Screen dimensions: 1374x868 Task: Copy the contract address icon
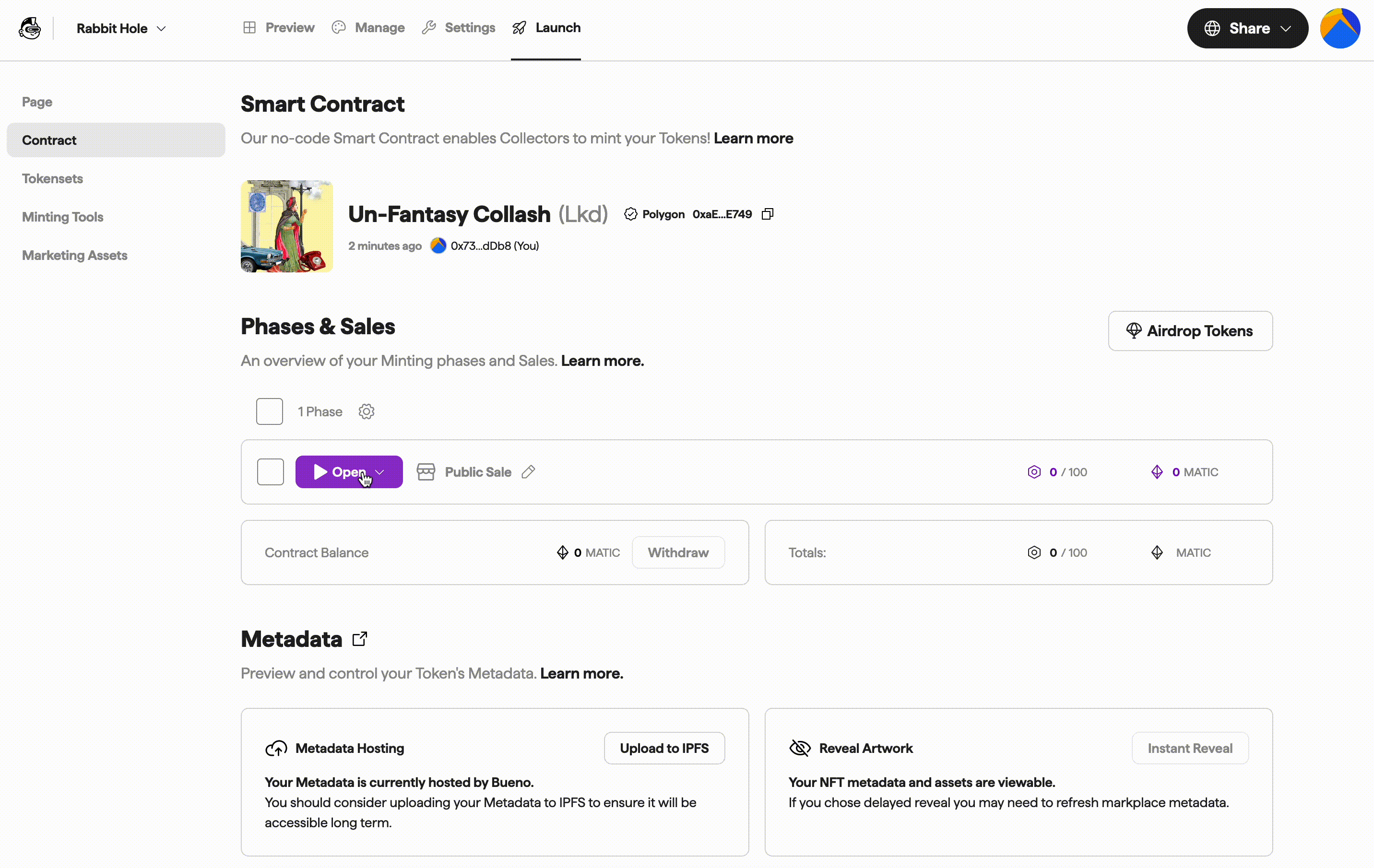tap(768, 214)
